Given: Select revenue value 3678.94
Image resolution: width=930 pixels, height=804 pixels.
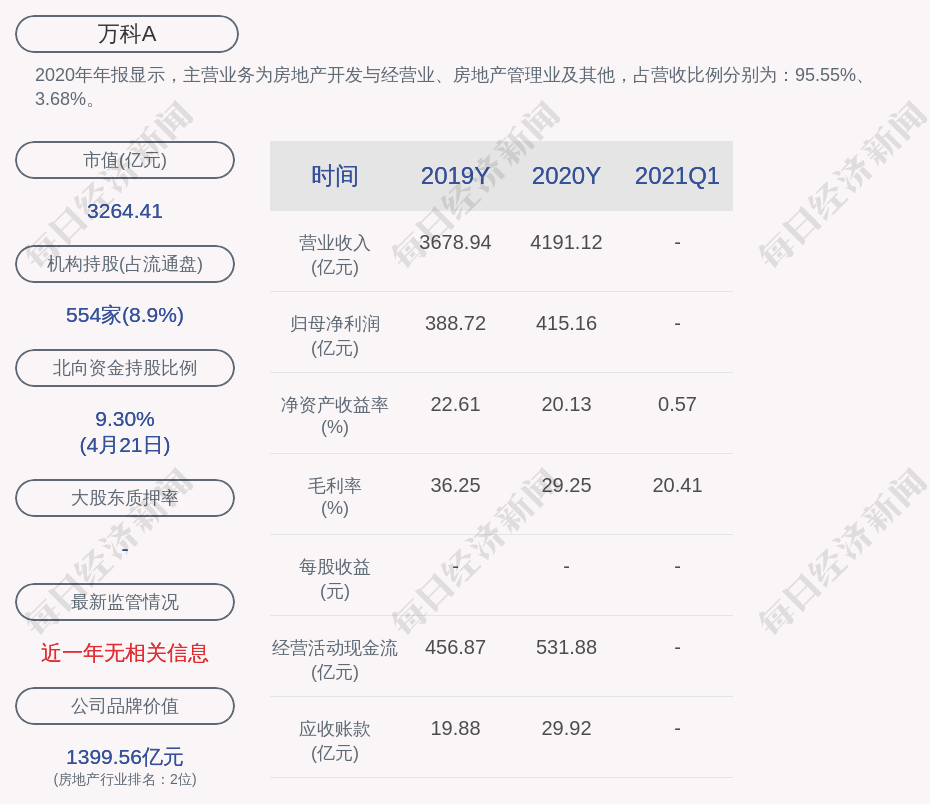Looking at the screenshot, I should (456, 242).
